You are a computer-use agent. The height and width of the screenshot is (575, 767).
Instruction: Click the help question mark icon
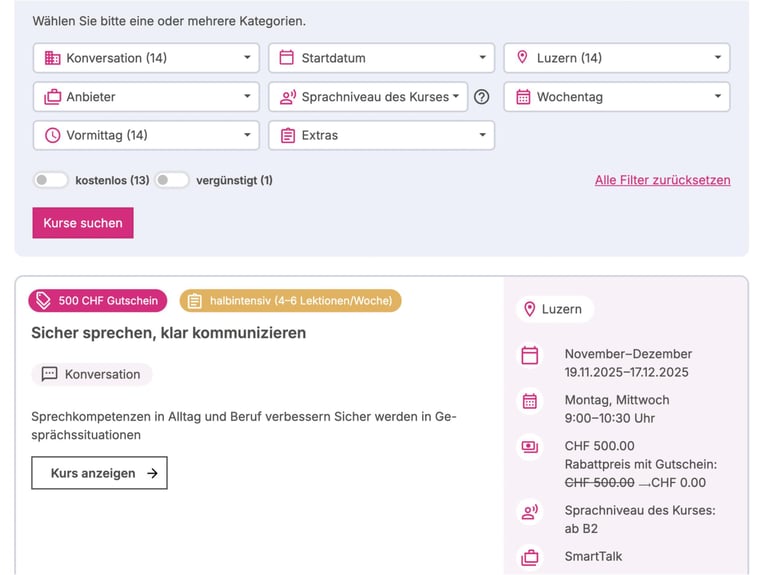tap(482, 97)
